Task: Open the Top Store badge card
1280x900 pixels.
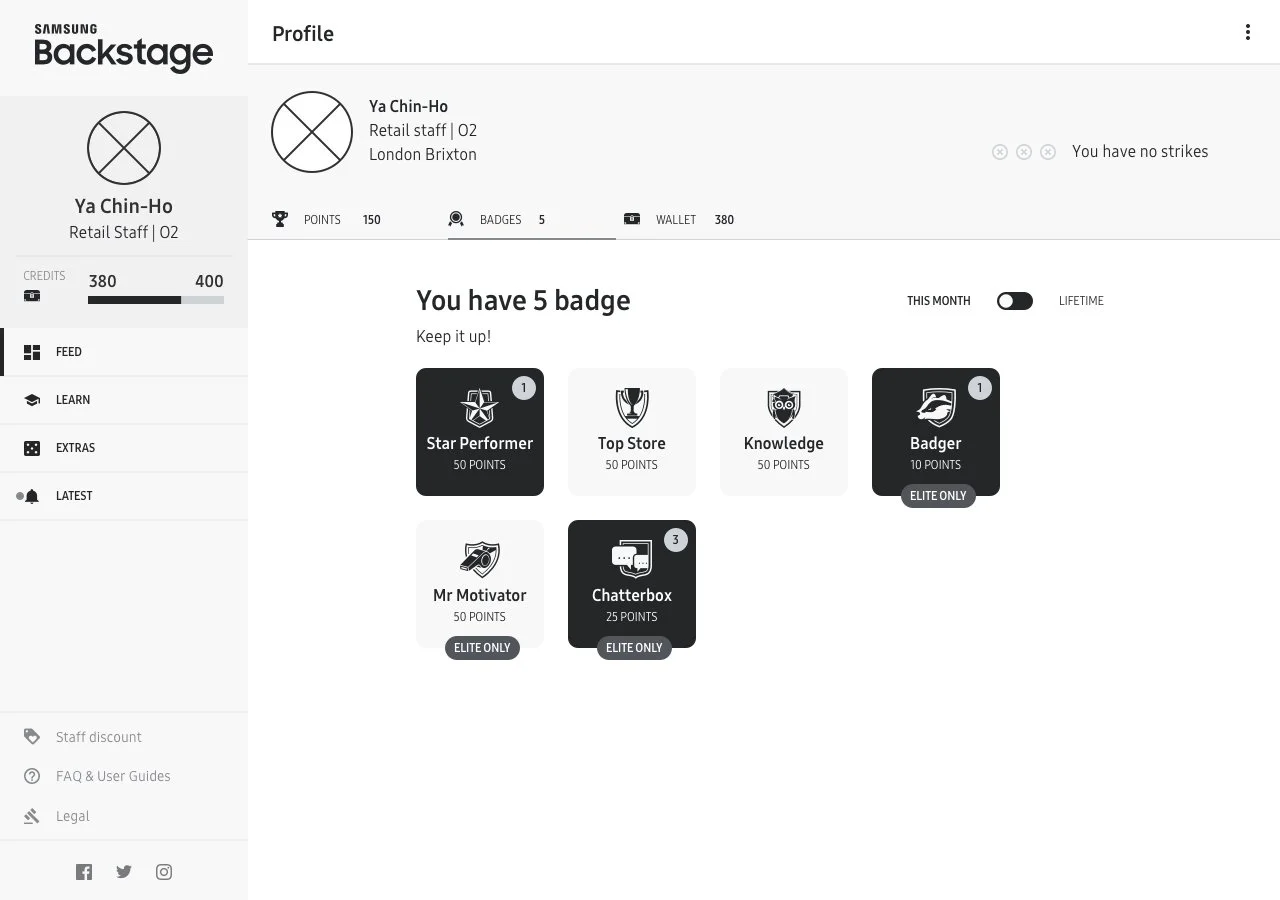Action: [x=632, y=432]
